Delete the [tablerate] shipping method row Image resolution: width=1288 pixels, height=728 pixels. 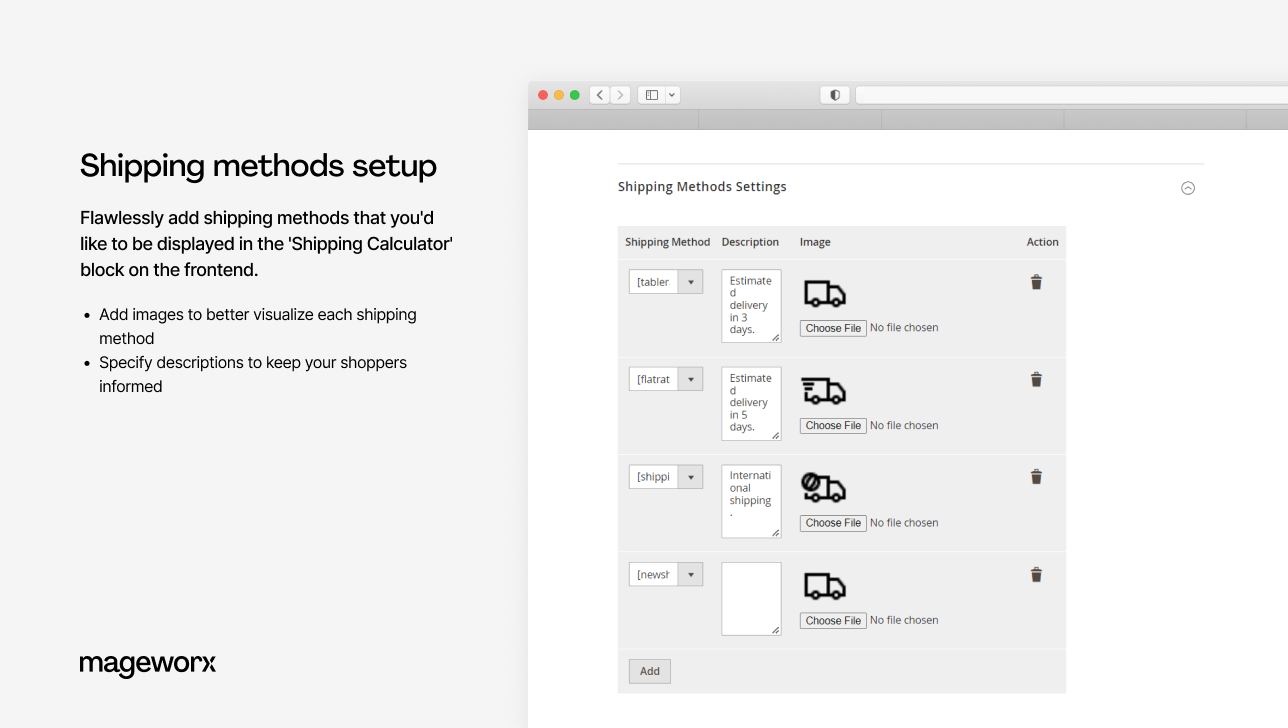[1036, 282]
